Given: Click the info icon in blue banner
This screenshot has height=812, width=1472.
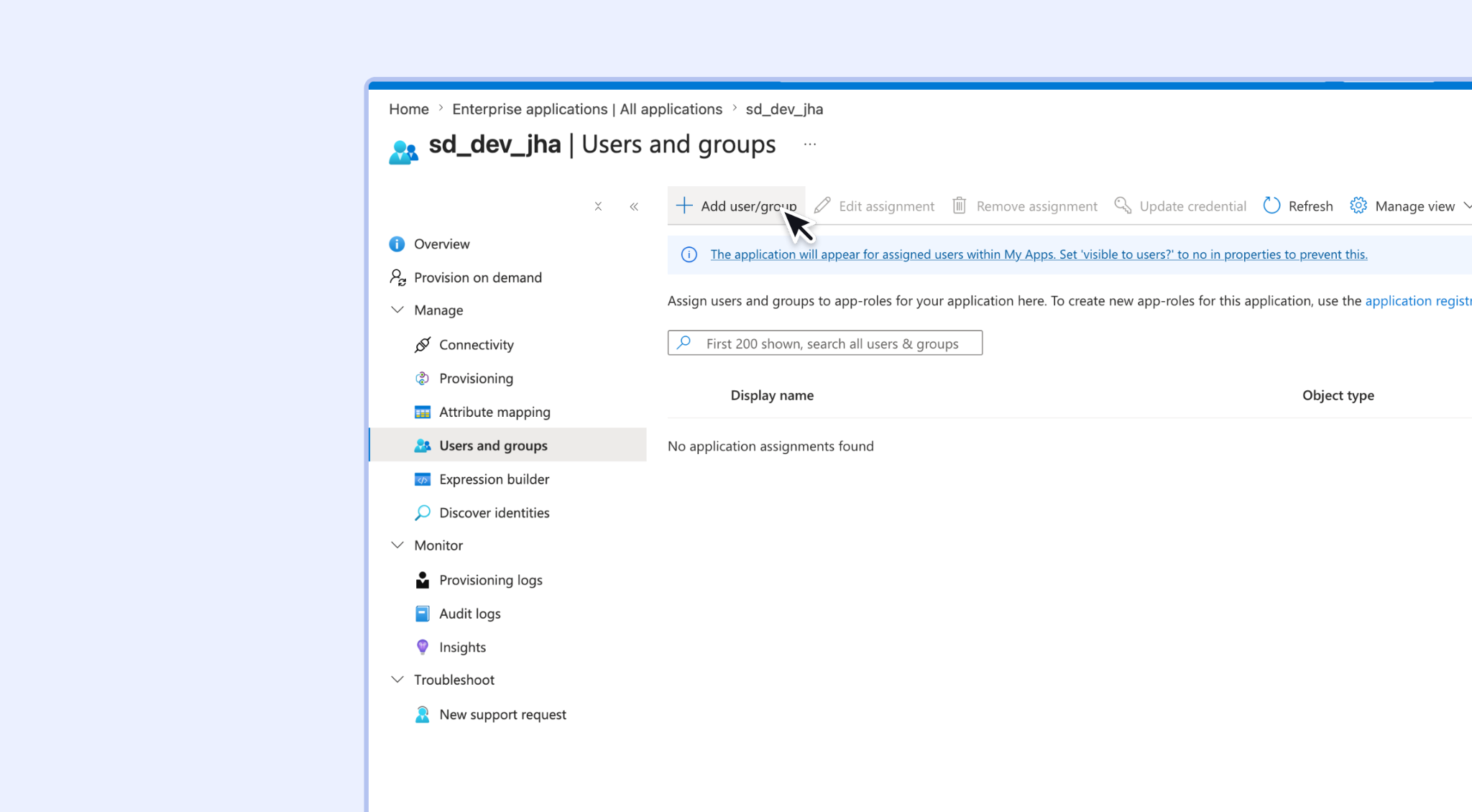Looking at the screenshot, I should [689, 254].
